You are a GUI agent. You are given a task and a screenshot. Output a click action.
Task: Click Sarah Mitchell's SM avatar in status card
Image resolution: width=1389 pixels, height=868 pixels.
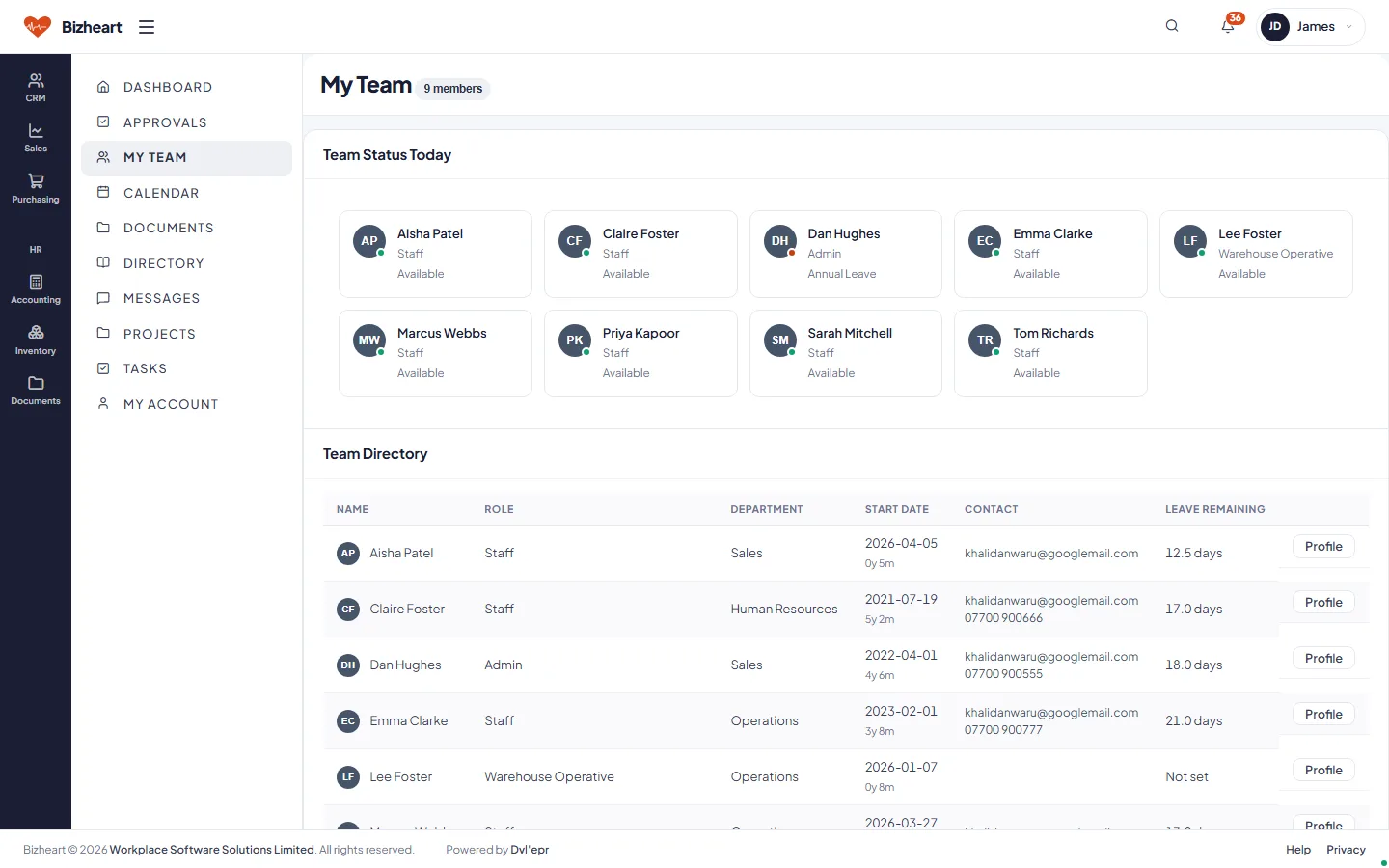coord(779,340)
